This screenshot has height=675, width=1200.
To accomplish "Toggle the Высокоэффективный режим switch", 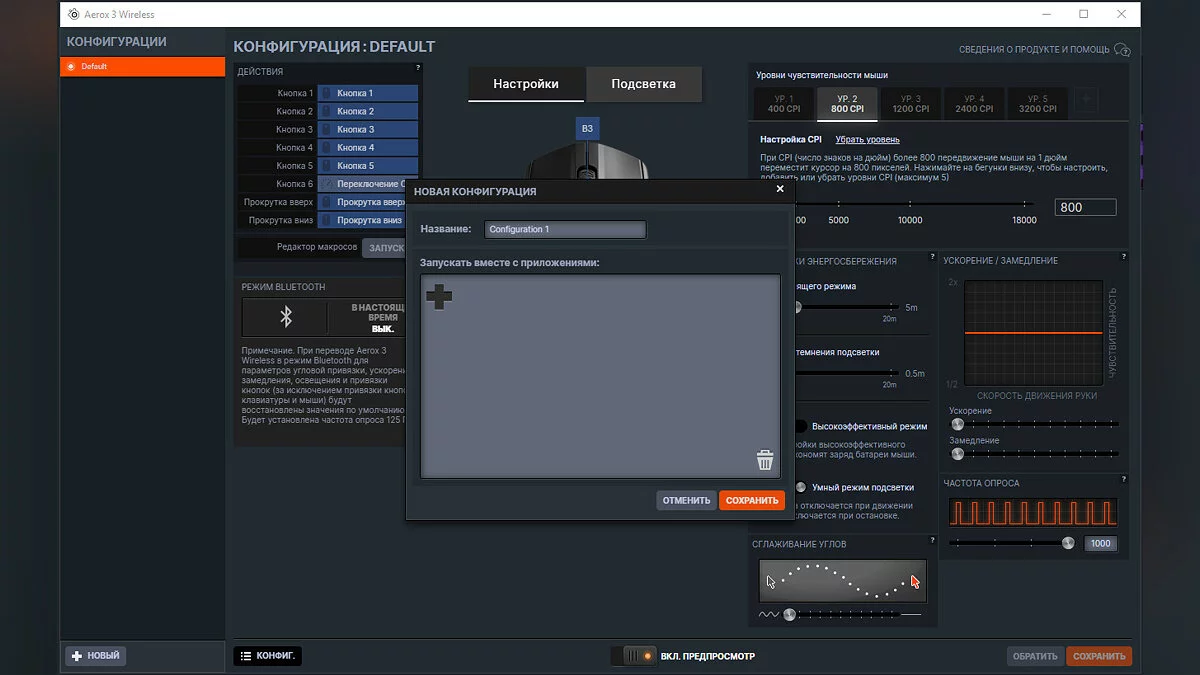I will [x=800, y=426].
